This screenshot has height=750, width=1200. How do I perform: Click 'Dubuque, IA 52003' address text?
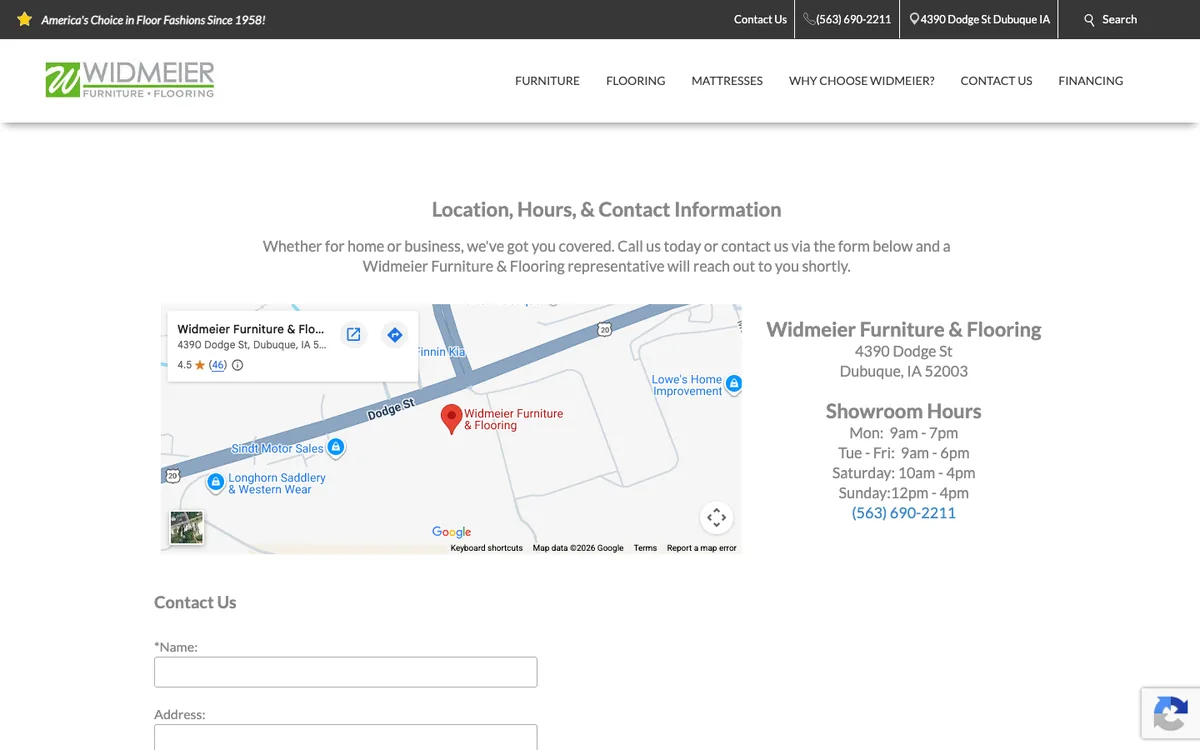point(904,371)
